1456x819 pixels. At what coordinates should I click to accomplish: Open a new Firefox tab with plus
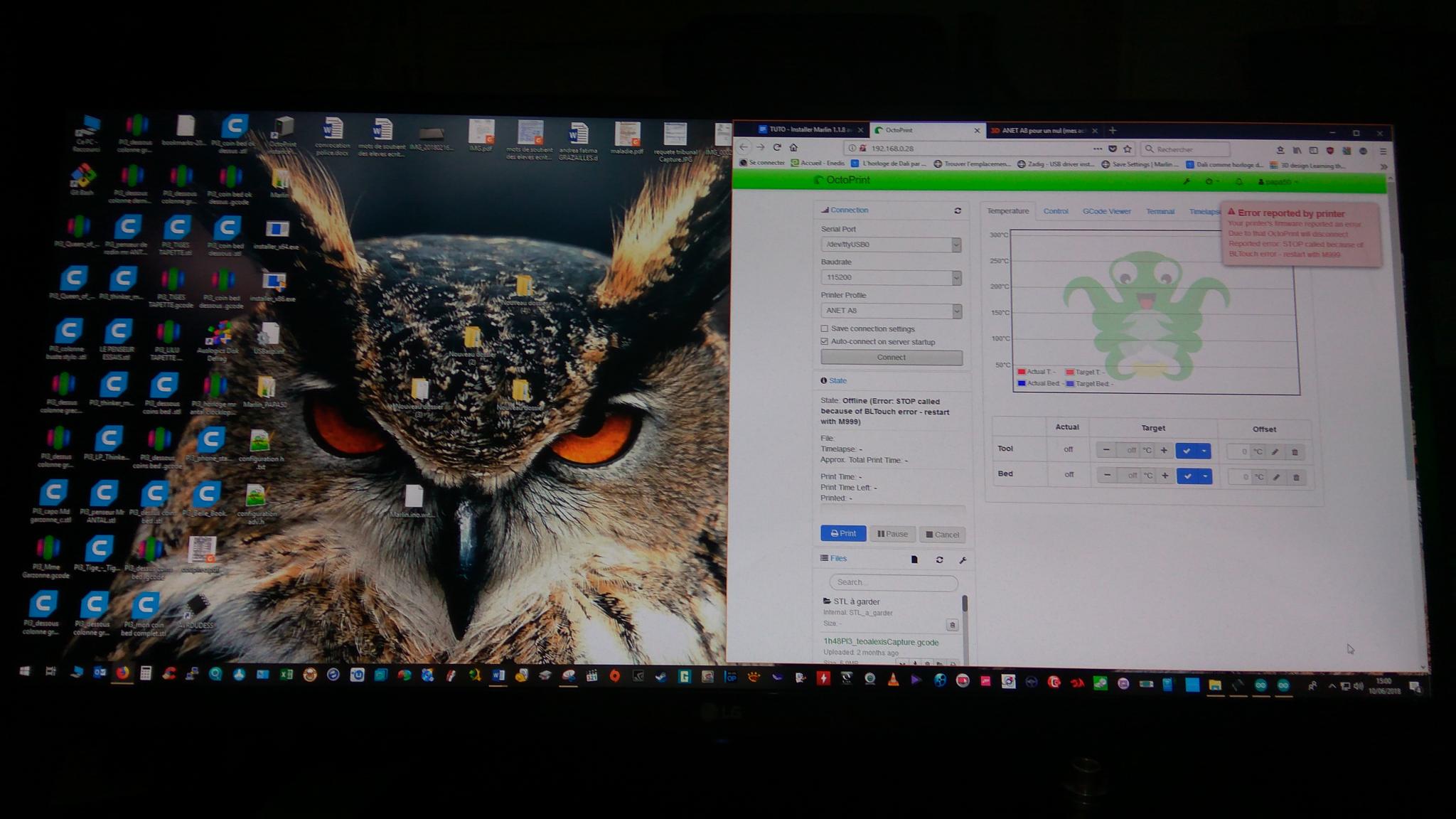(x=1113, y=131)
